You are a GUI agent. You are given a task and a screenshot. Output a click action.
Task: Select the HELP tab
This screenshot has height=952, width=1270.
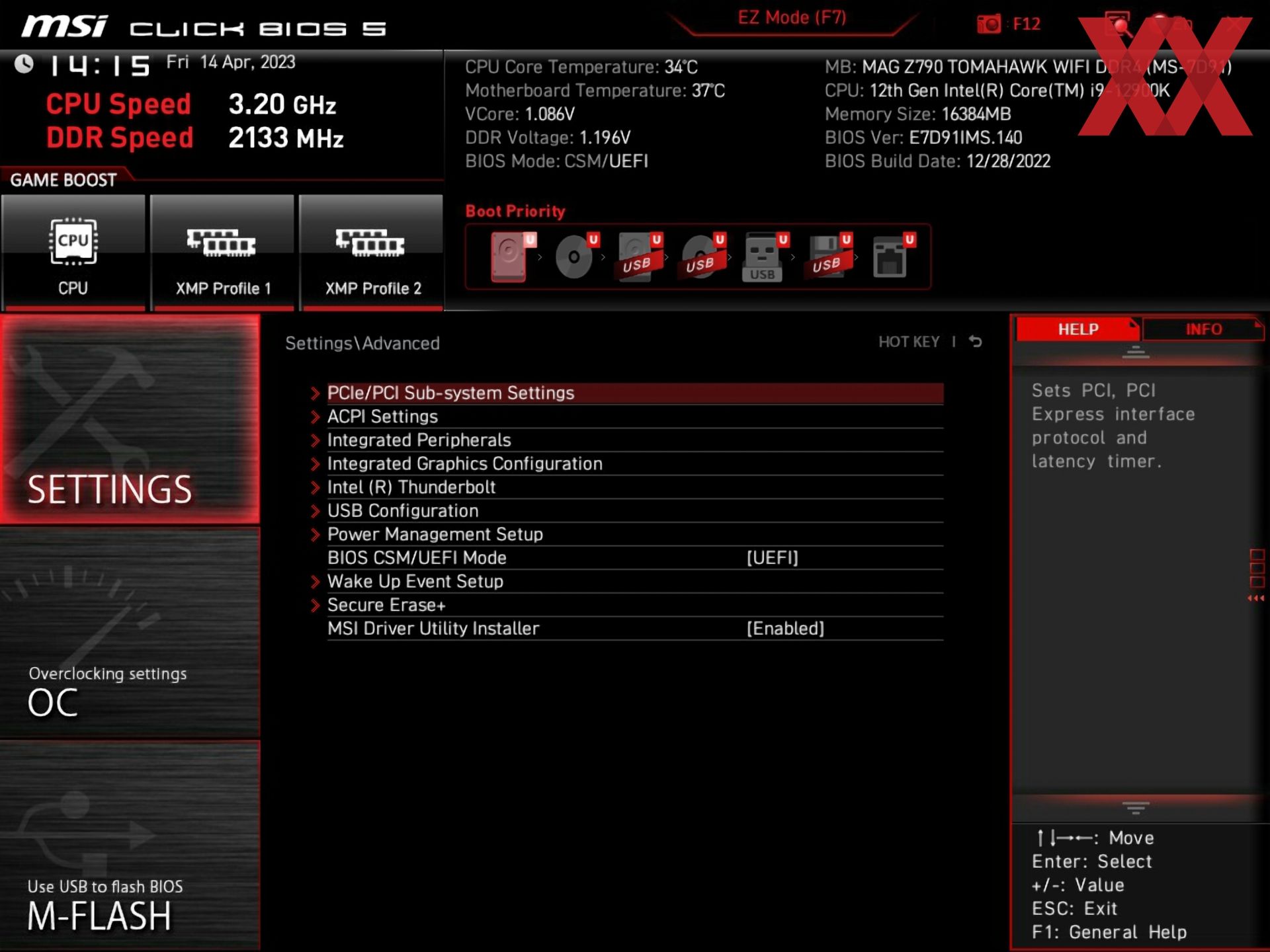[x=1077, y=329]
